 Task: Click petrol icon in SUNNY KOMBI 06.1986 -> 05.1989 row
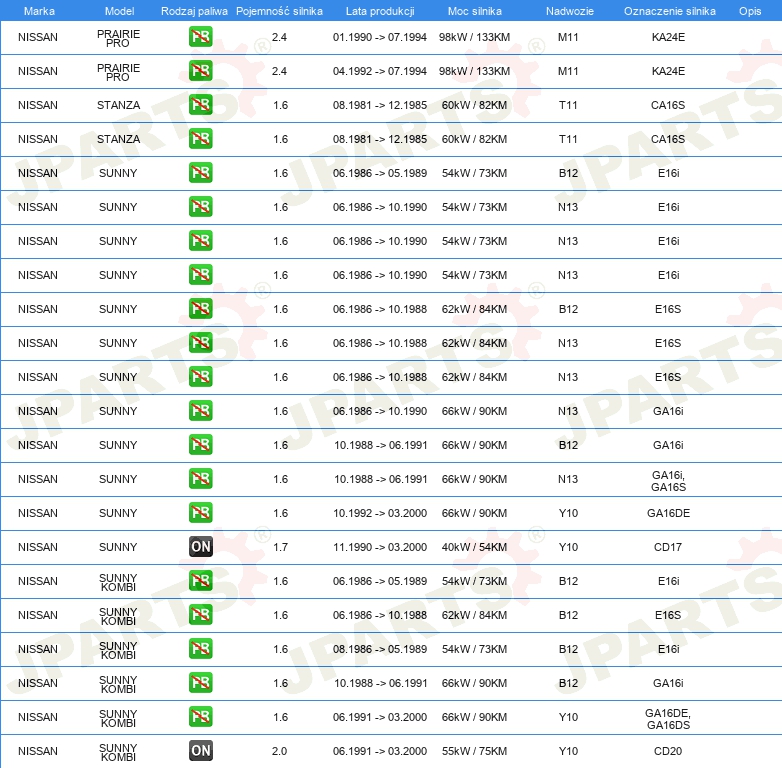[x=200, y=581]
